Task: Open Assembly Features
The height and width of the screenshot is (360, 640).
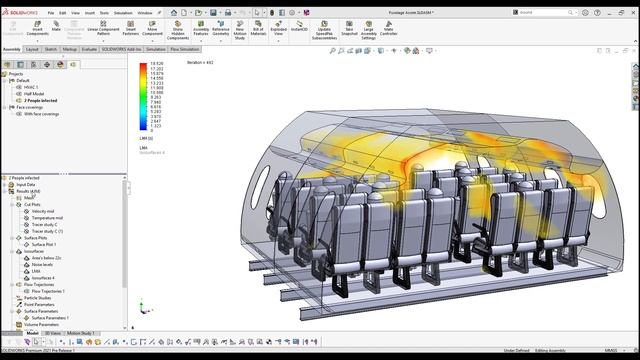Action: (201, 29)
